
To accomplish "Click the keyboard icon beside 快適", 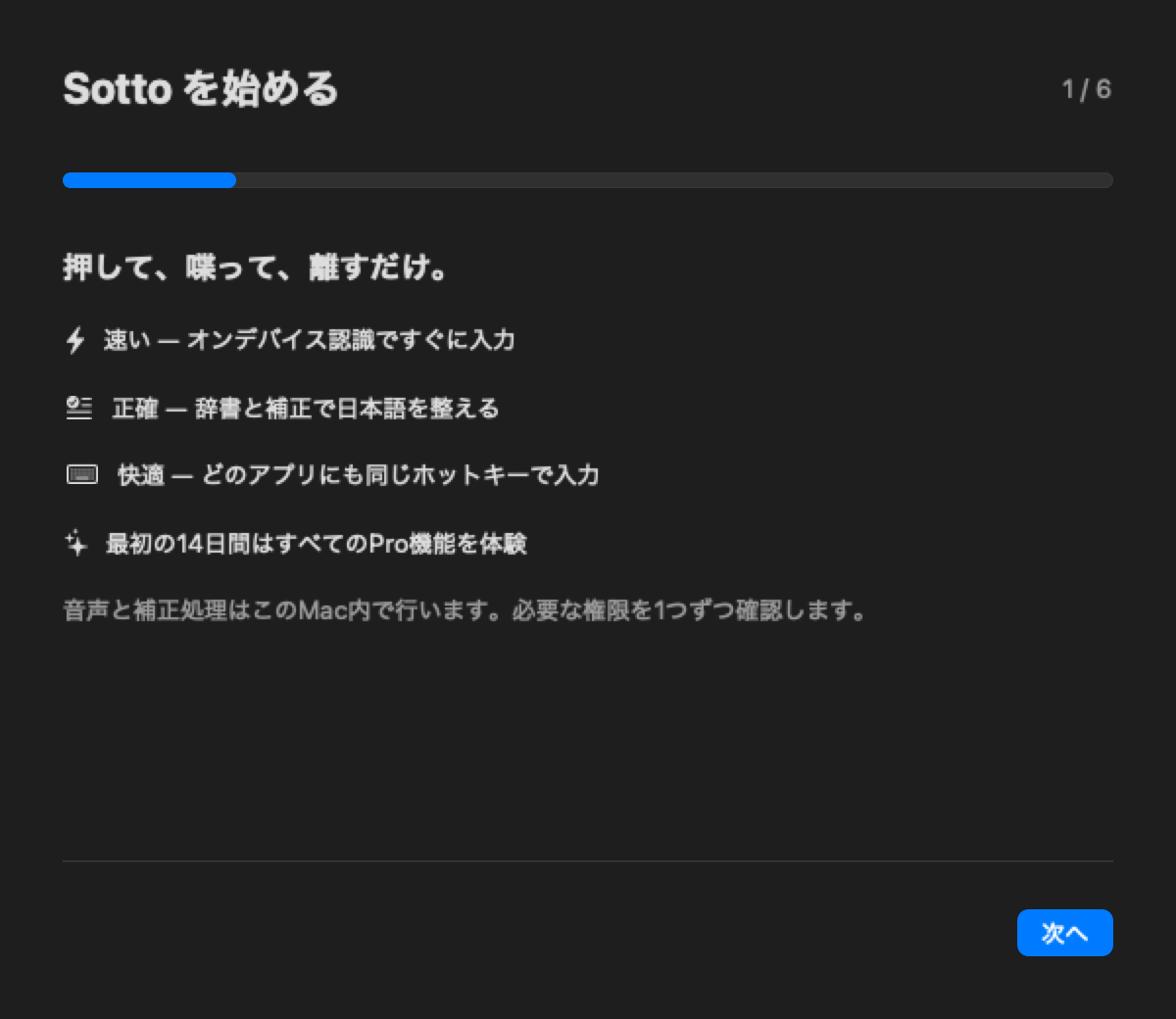I will [81, 475].
